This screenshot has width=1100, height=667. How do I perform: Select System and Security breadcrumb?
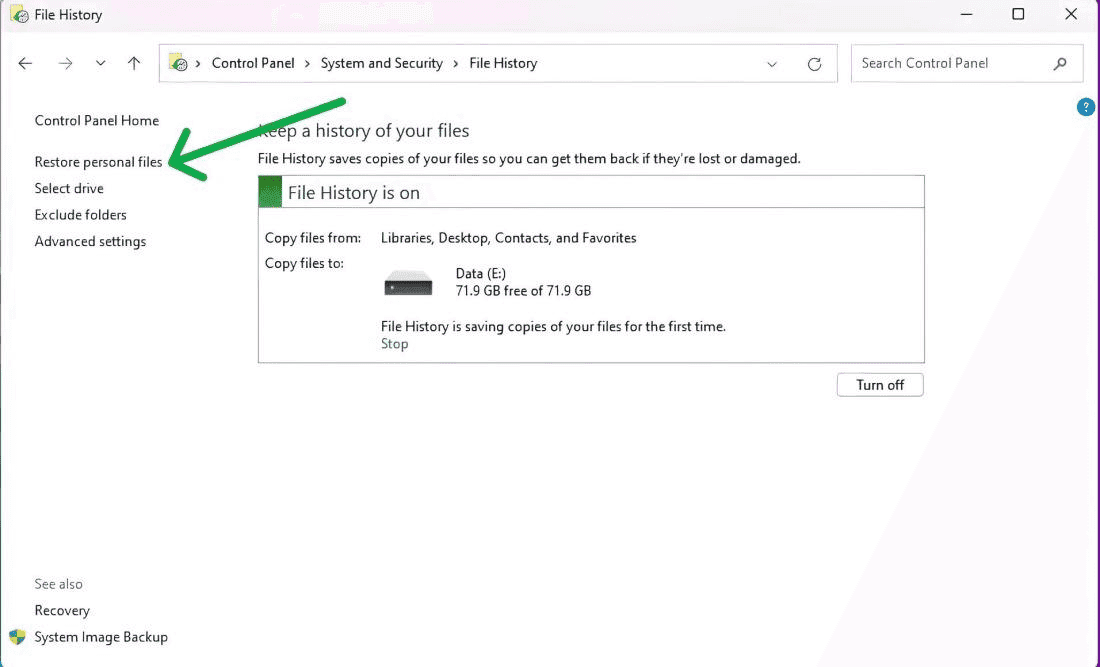(x=381, y=63)
